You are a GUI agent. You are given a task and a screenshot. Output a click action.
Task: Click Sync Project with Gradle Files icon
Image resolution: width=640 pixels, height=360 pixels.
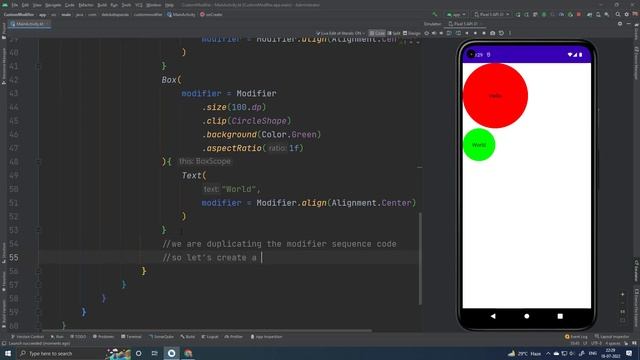(x=589, y=14)
